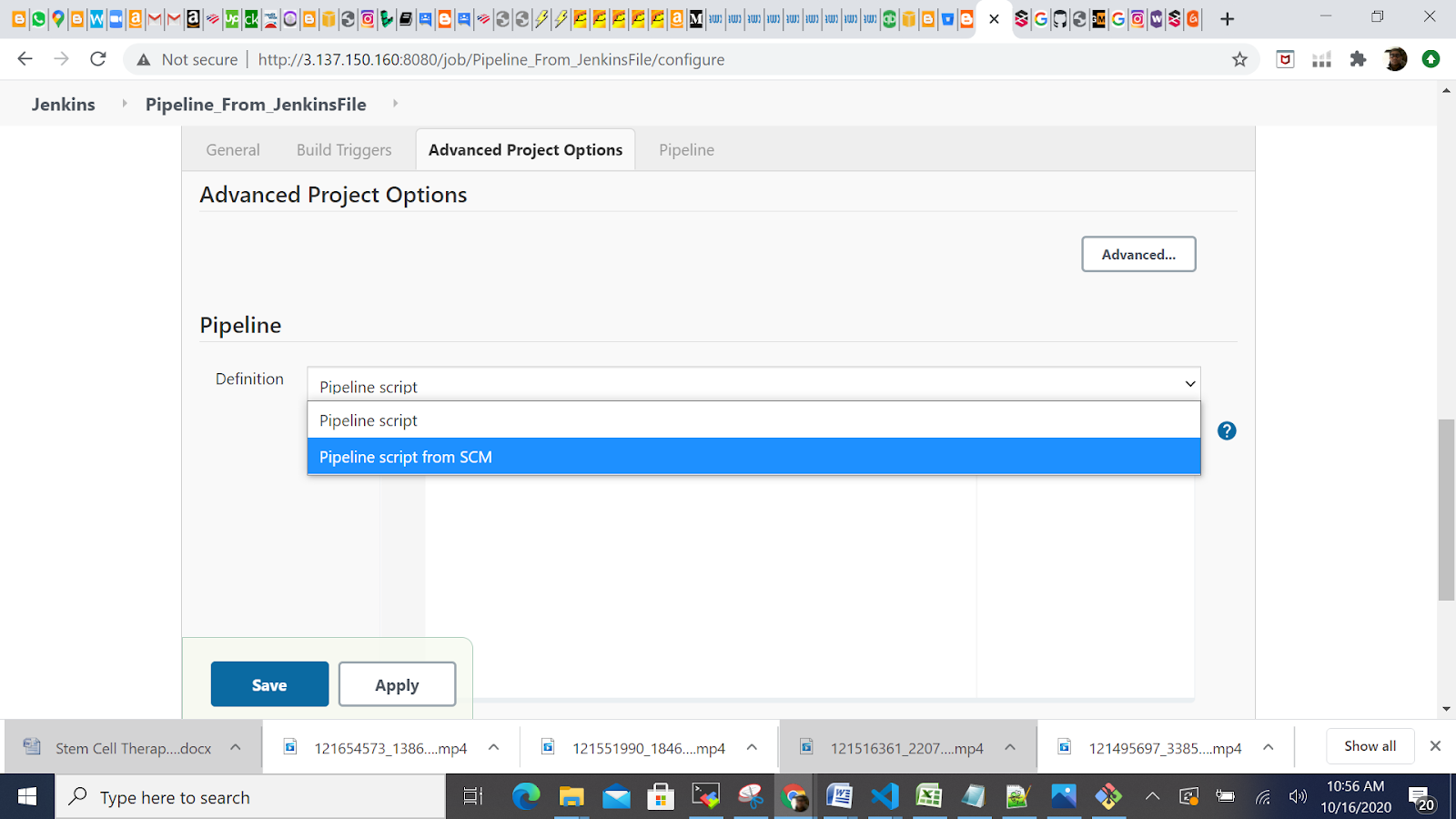Open options for 121551990_1846 mp4 download
1456x819 pixels.
[x=752, y=747]
